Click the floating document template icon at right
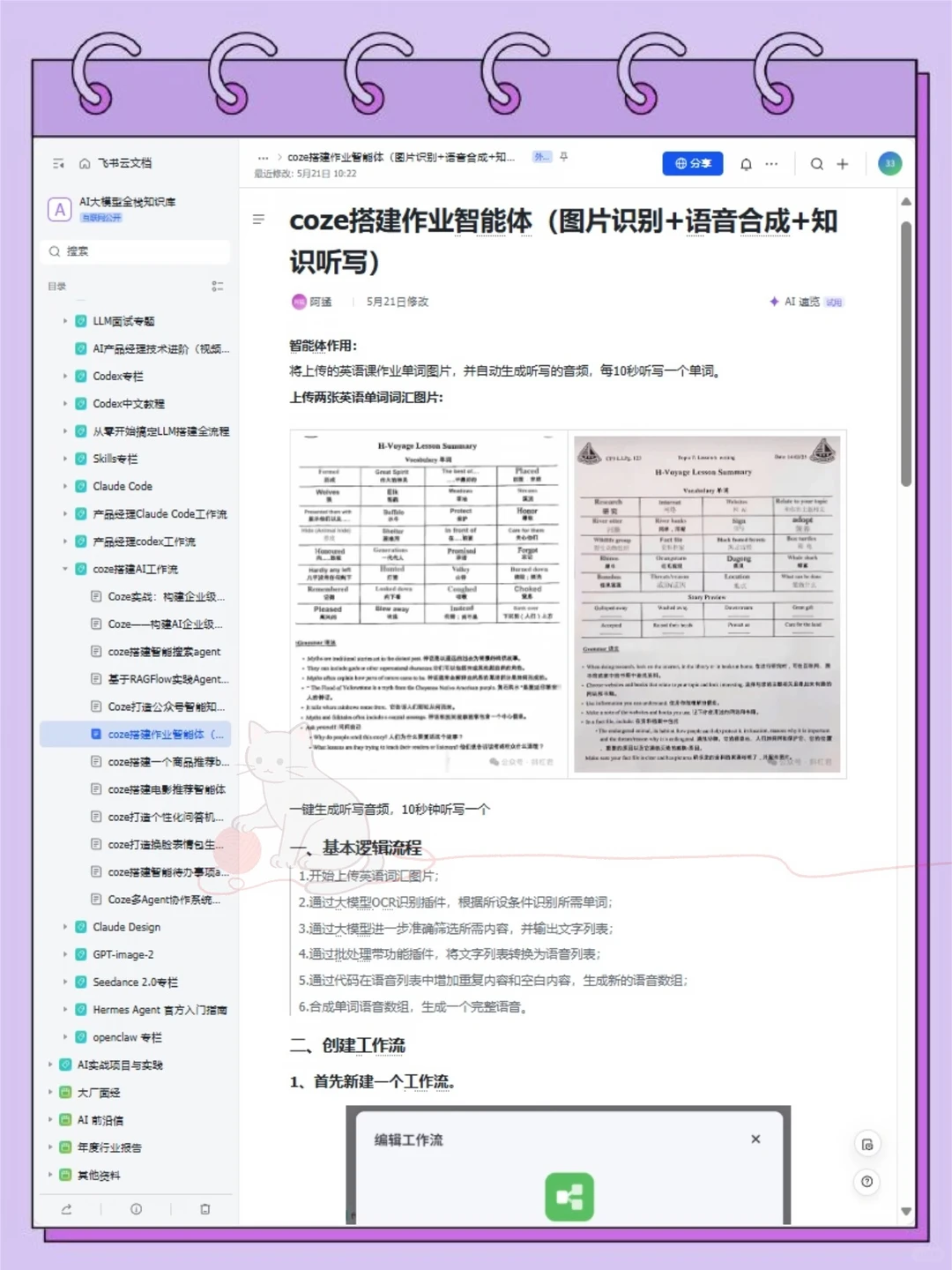Viewport: 952px width, 1270px height. (867, 1145)
